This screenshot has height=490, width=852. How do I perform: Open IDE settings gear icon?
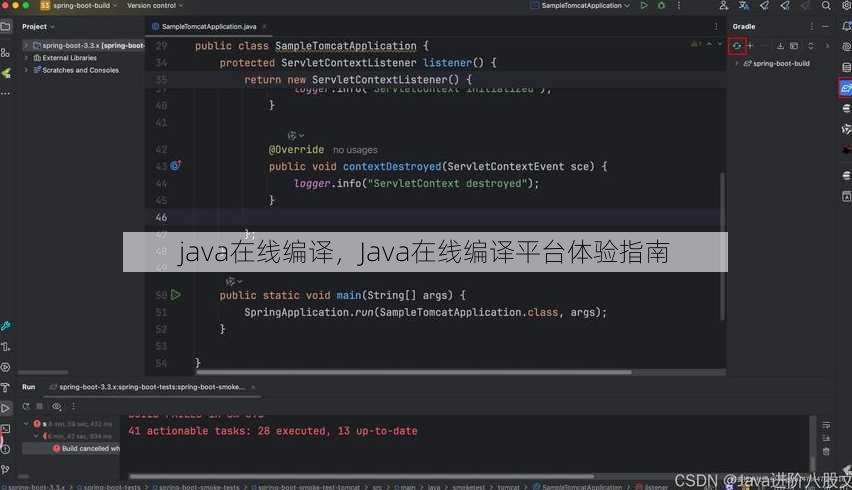[846, 5]
